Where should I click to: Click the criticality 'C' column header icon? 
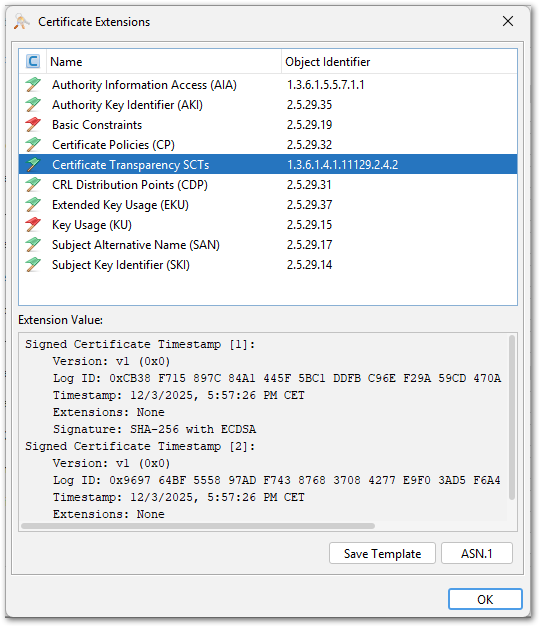33,62
